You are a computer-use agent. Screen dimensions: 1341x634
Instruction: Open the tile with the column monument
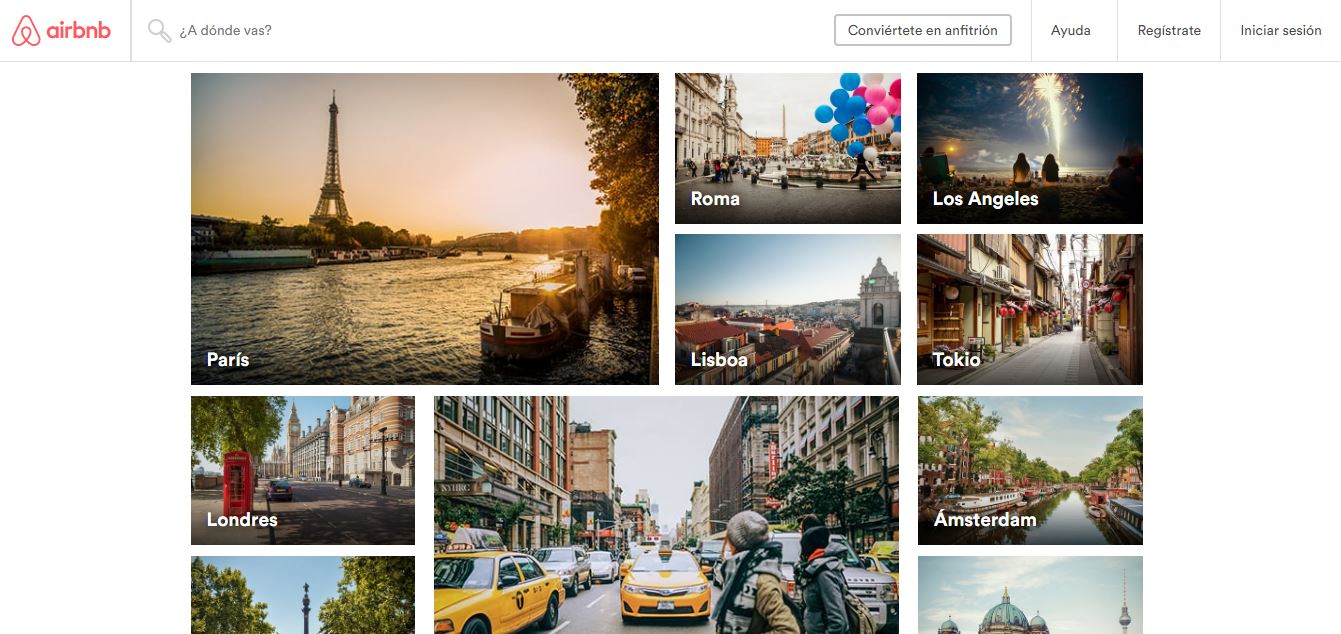[x=302, y=595]
